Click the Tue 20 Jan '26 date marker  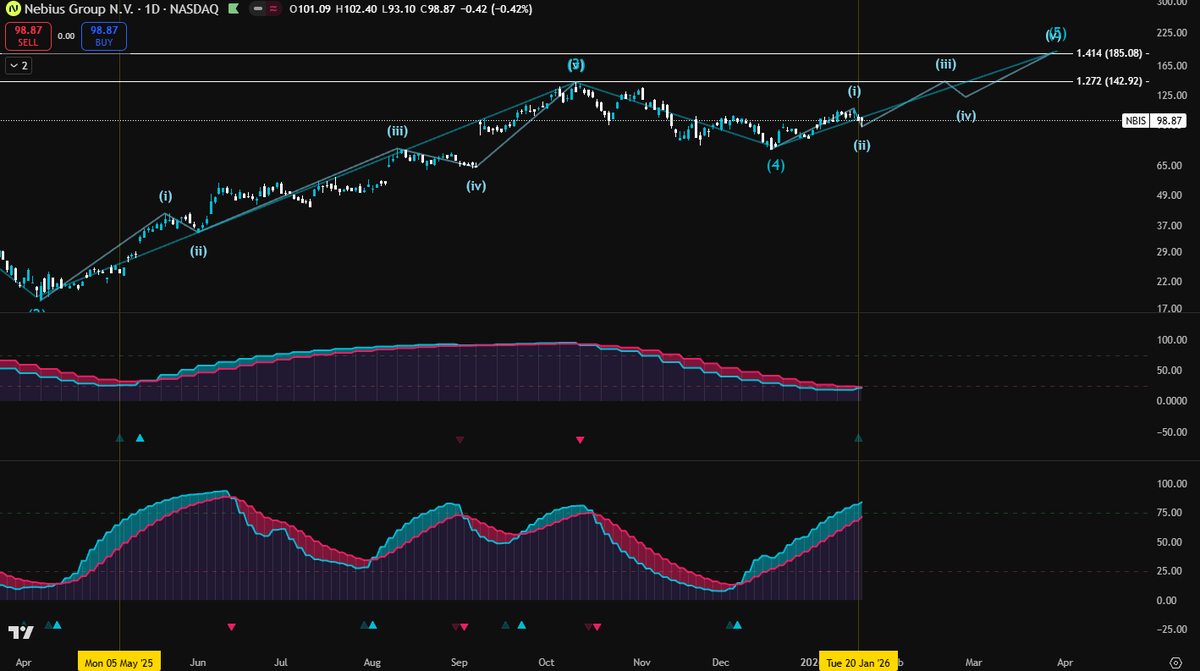pos(859,662)
